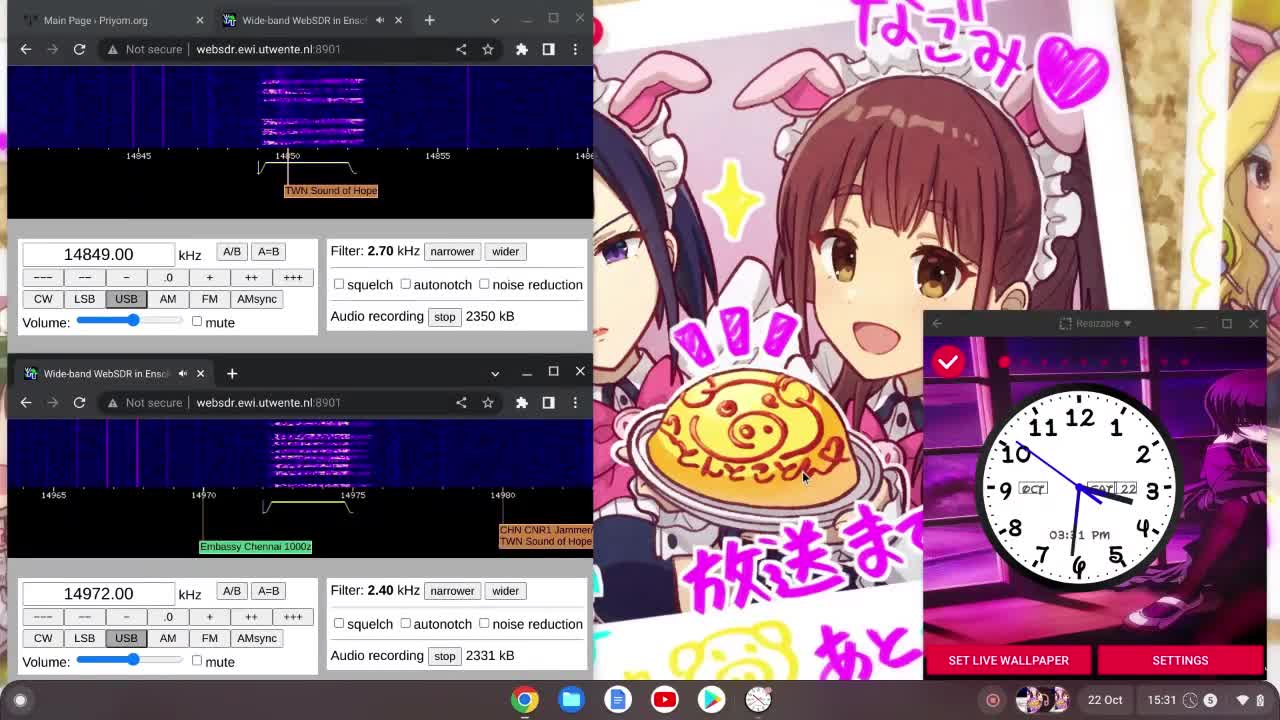Select CW mode in bottom WebSDR
1280x720 pixels.
(43, 638)
